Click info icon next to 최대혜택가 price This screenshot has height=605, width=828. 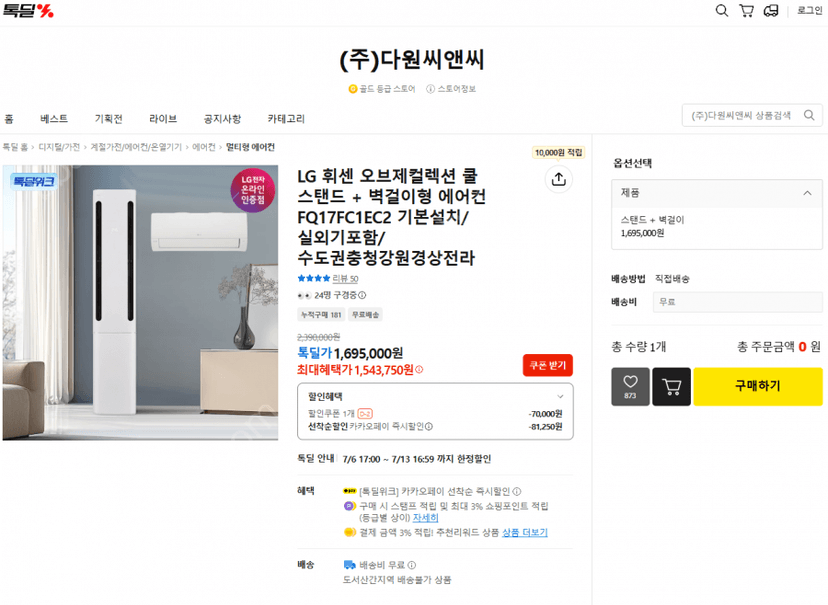pyautogui.click(x=419, y=370)
